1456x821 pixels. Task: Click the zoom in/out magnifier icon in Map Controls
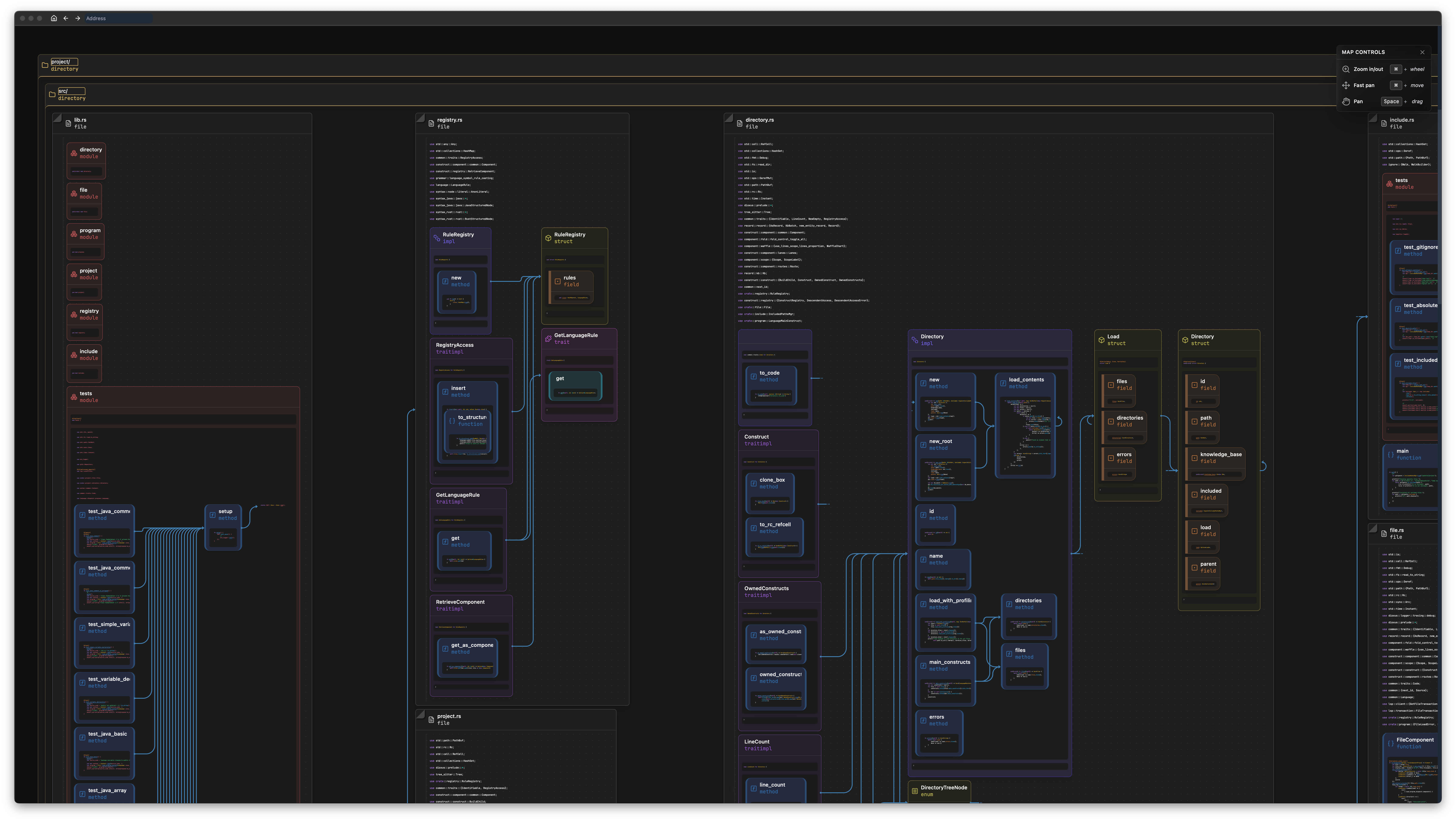pos(1347,69)
